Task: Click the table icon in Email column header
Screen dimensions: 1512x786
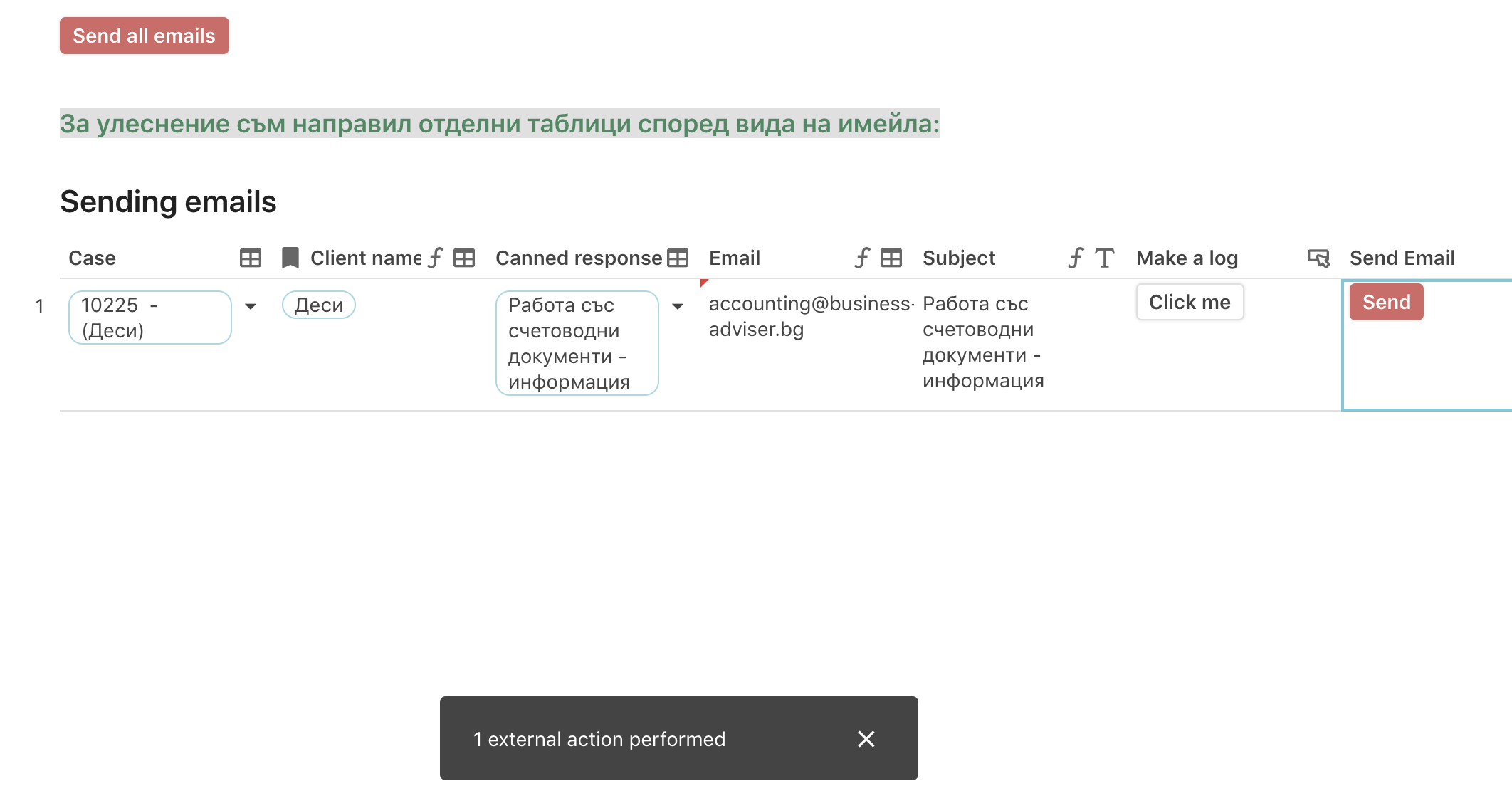Action: (x=891, y=258)
